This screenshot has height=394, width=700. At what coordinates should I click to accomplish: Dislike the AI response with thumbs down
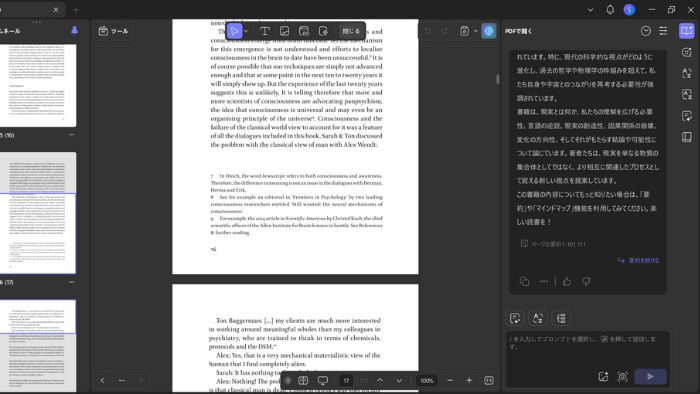[x=586, y=282]
